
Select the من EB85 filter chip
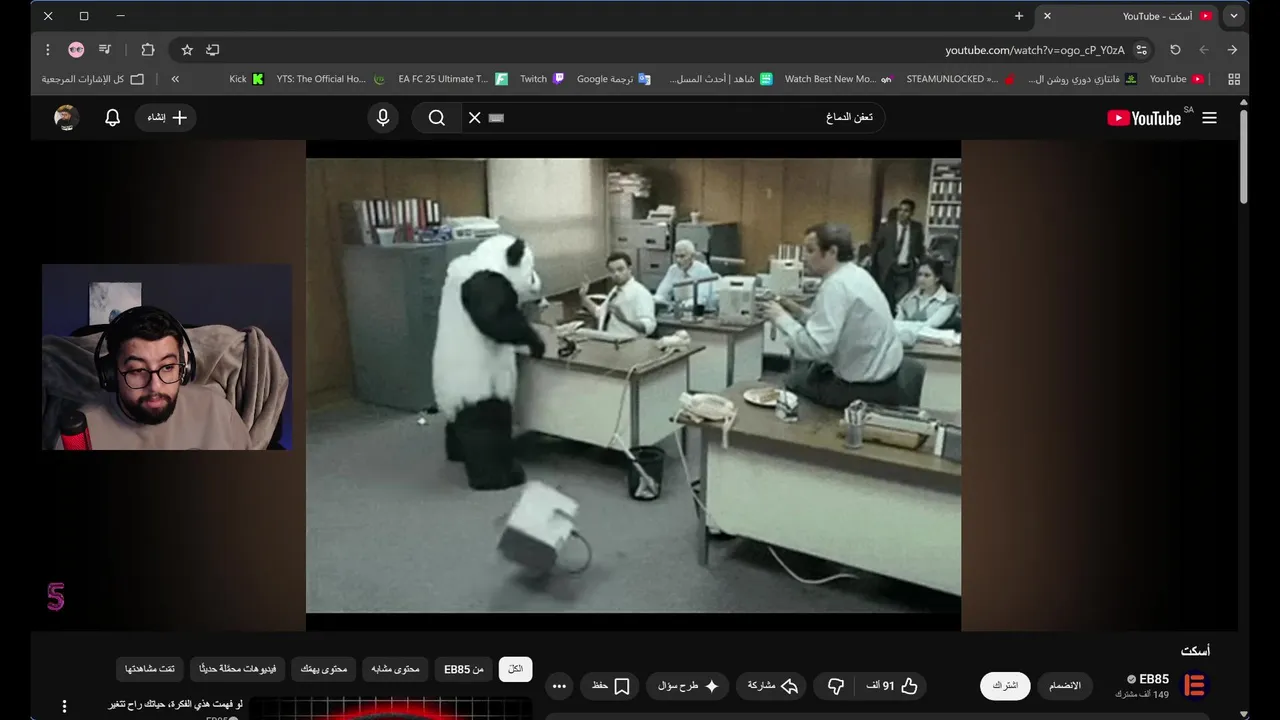(464, 669)
